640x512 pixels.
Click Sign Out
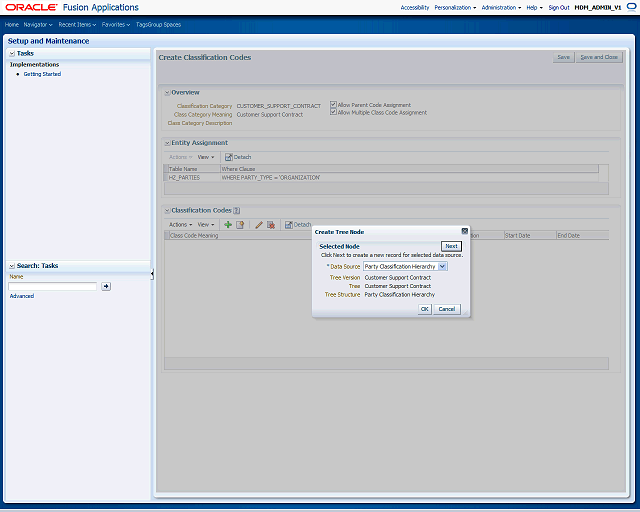pyautogui.click(x=559, y=7)
